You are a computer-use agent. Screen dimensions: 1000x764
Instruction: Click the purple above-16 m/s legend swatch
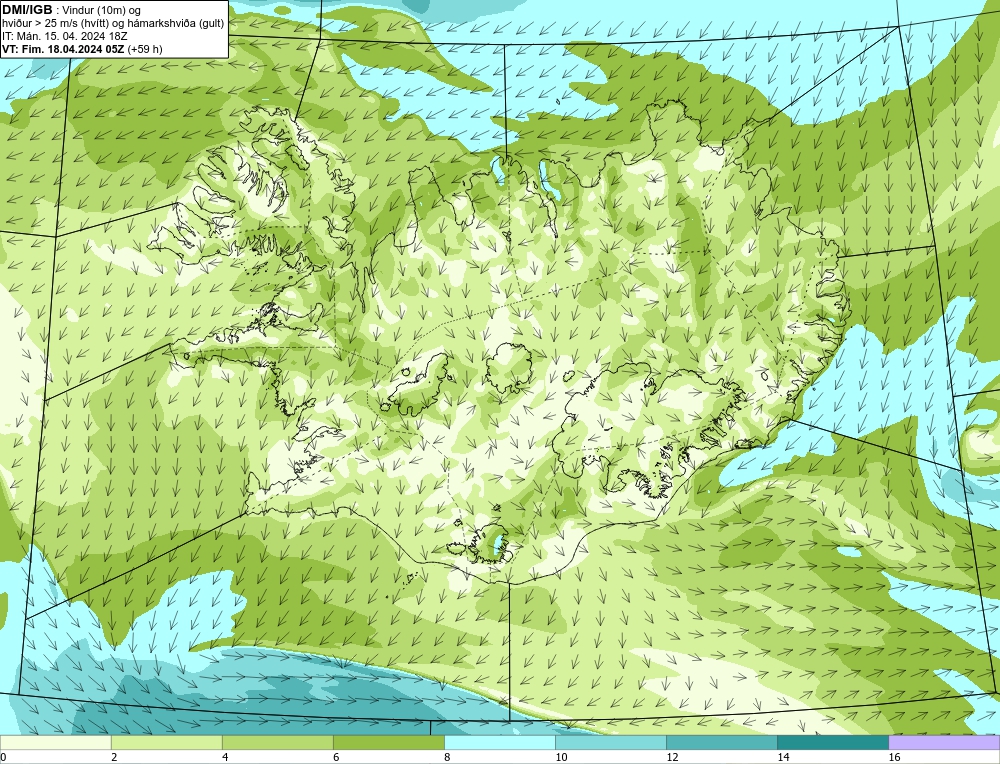(944, 742)
